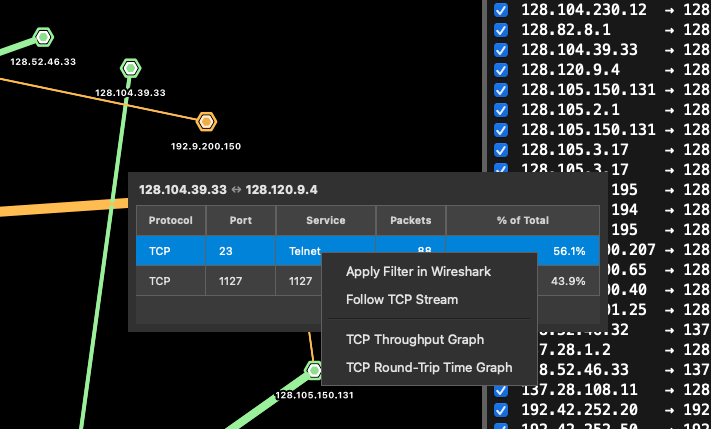Image resolution: width=711 pixels, height=429 pixels.
Task: Click the 128.105.150.131 label under the graph node
Action: 314,395
